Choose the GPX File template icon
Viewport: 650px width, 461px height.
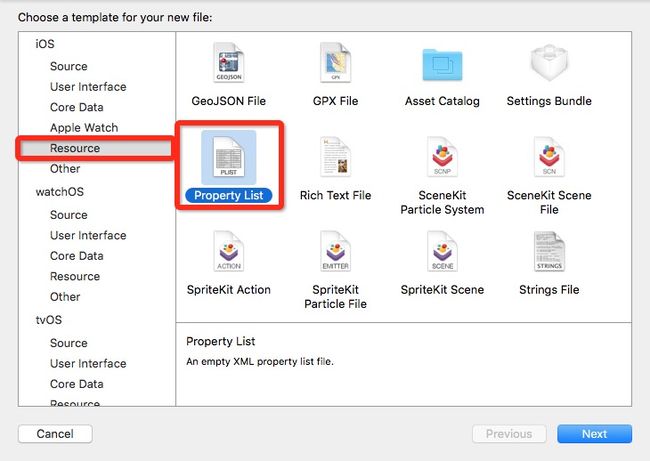point(335,63)
